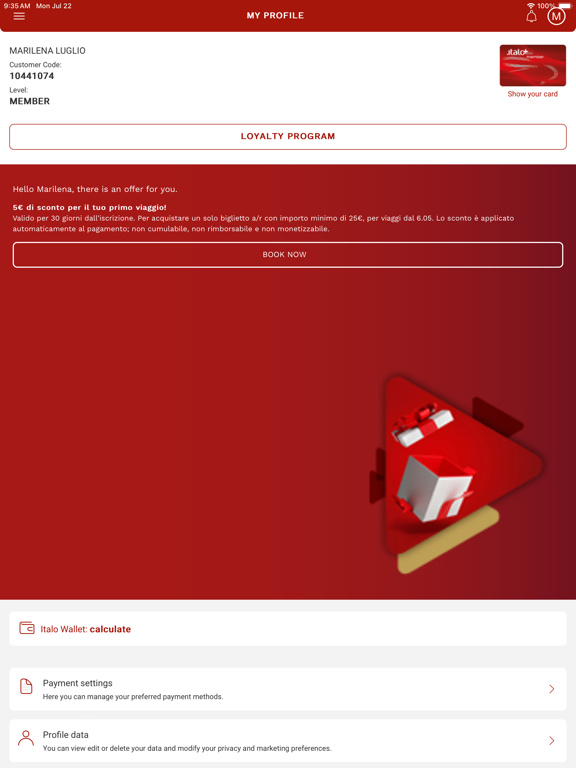576x768 pixels.
Task: Tap the My Profile title
Action: pyautogui.click(x=275, y=16)
